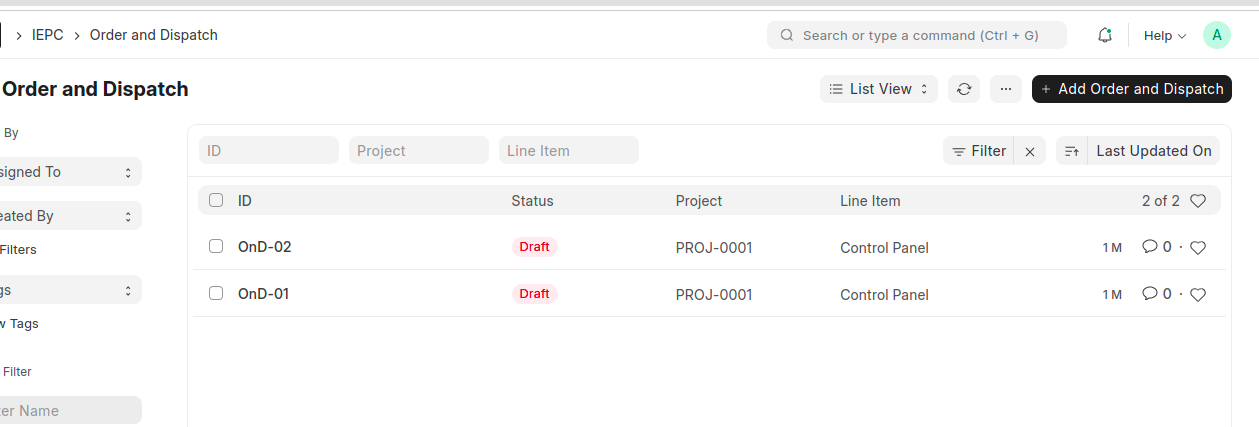The height and width of the screenshot is (427, 1259).
Task: Click the search command bar
Action: click(x=916, y=35)
